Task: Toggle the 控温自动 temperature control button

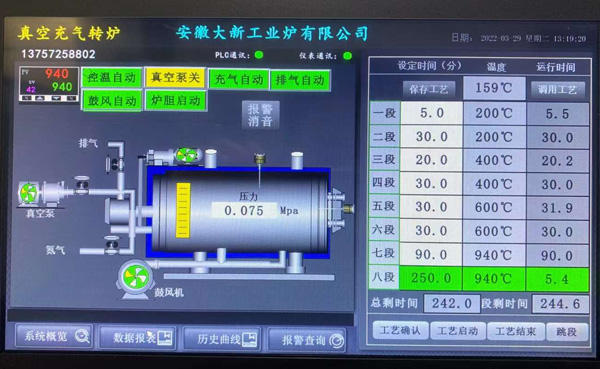Action: point(111,78)
